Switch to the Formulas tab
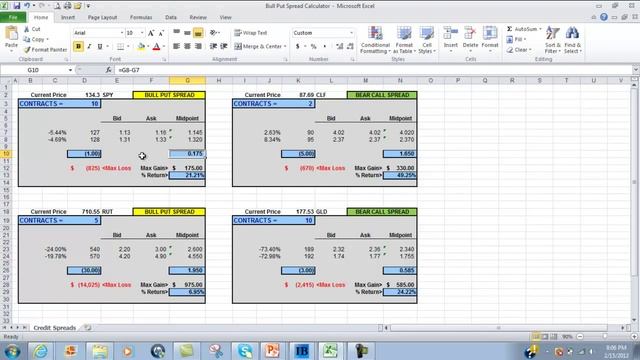Viewport: 640px width, 360px height. click(141, 18)
